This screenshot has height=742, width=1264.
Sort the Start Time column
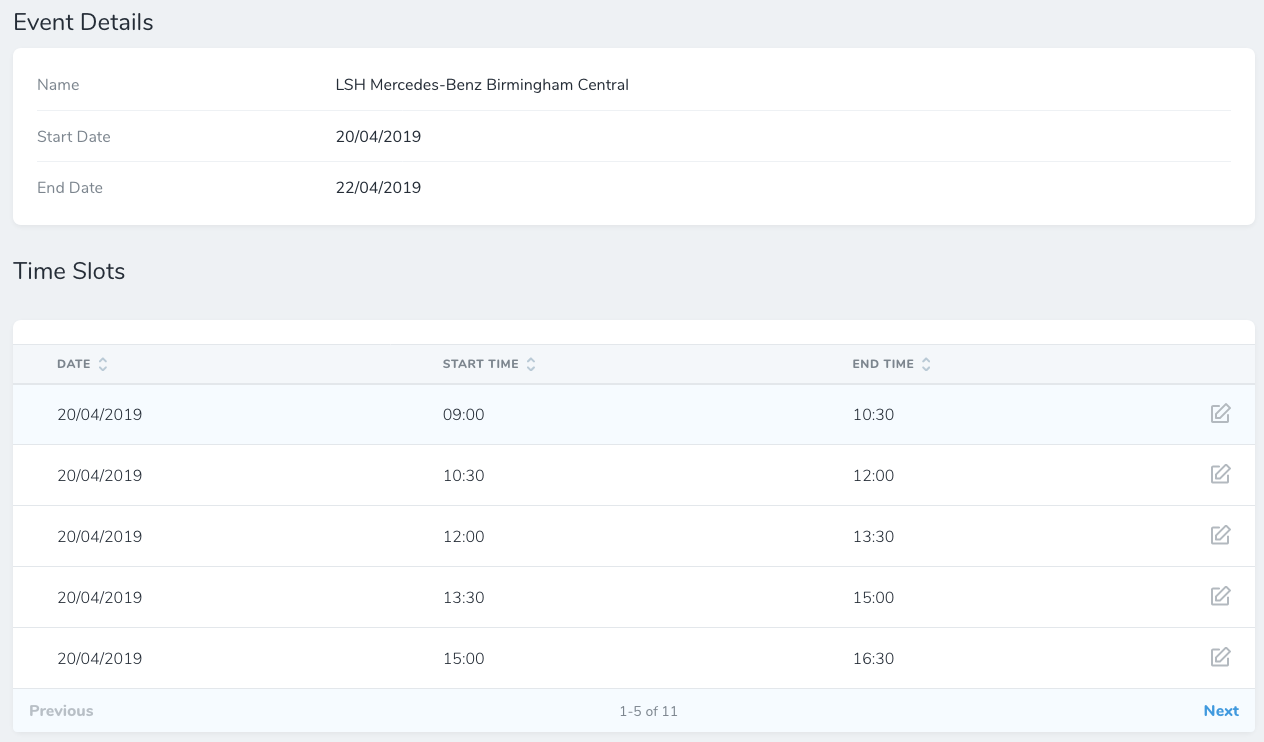coord(490,363)
